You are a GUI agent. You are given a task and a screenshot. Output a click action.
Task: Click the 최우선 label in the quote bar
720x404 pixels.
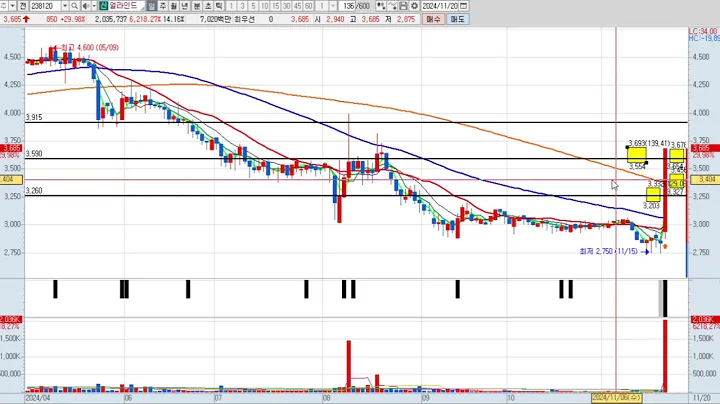pyautogui.click(x=243, y=19)
